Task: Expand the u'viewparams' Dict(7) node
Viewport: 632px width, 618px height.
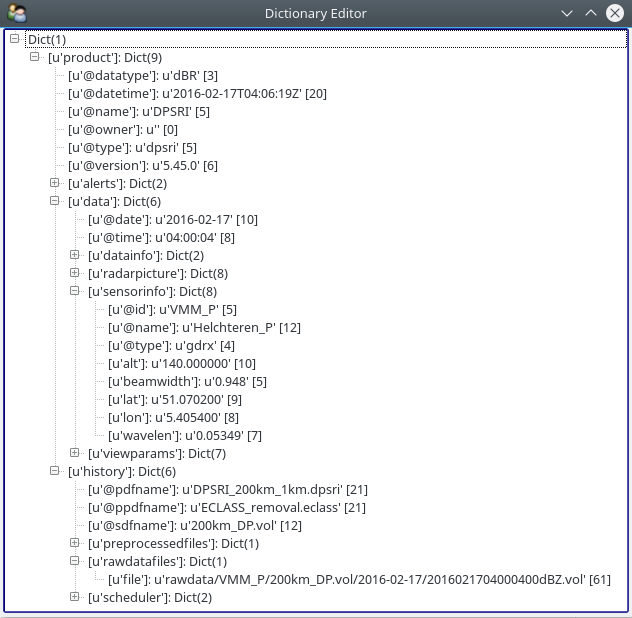Action: point(75,453)
